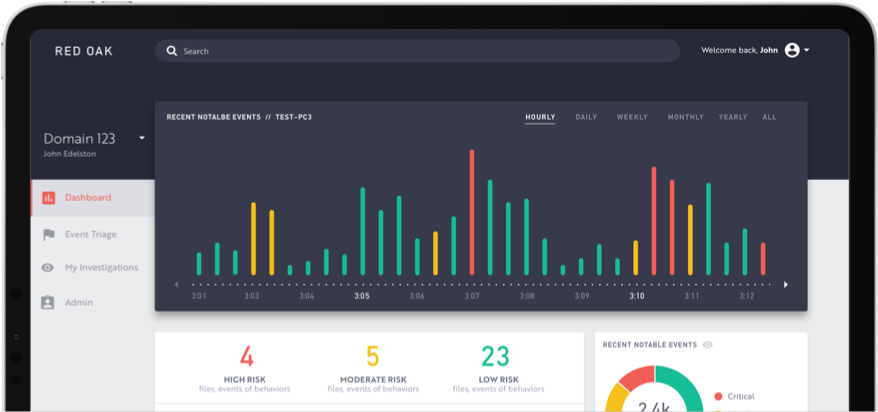Click the 5 Moderate Risk count
Viewport: 878px width, 412px height.
pos(372,357)
